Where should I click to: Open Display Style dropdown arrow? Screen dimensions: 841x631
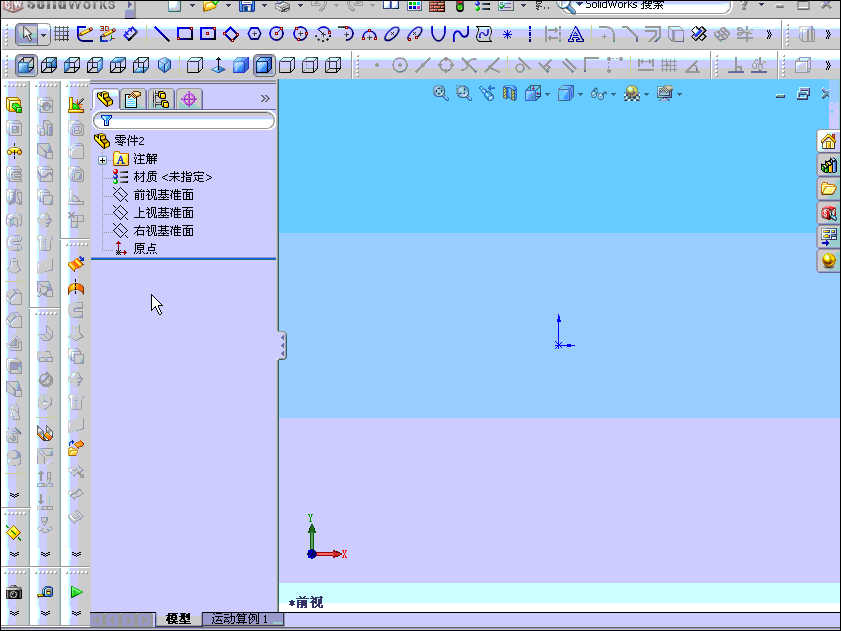[x=580, y=94]
